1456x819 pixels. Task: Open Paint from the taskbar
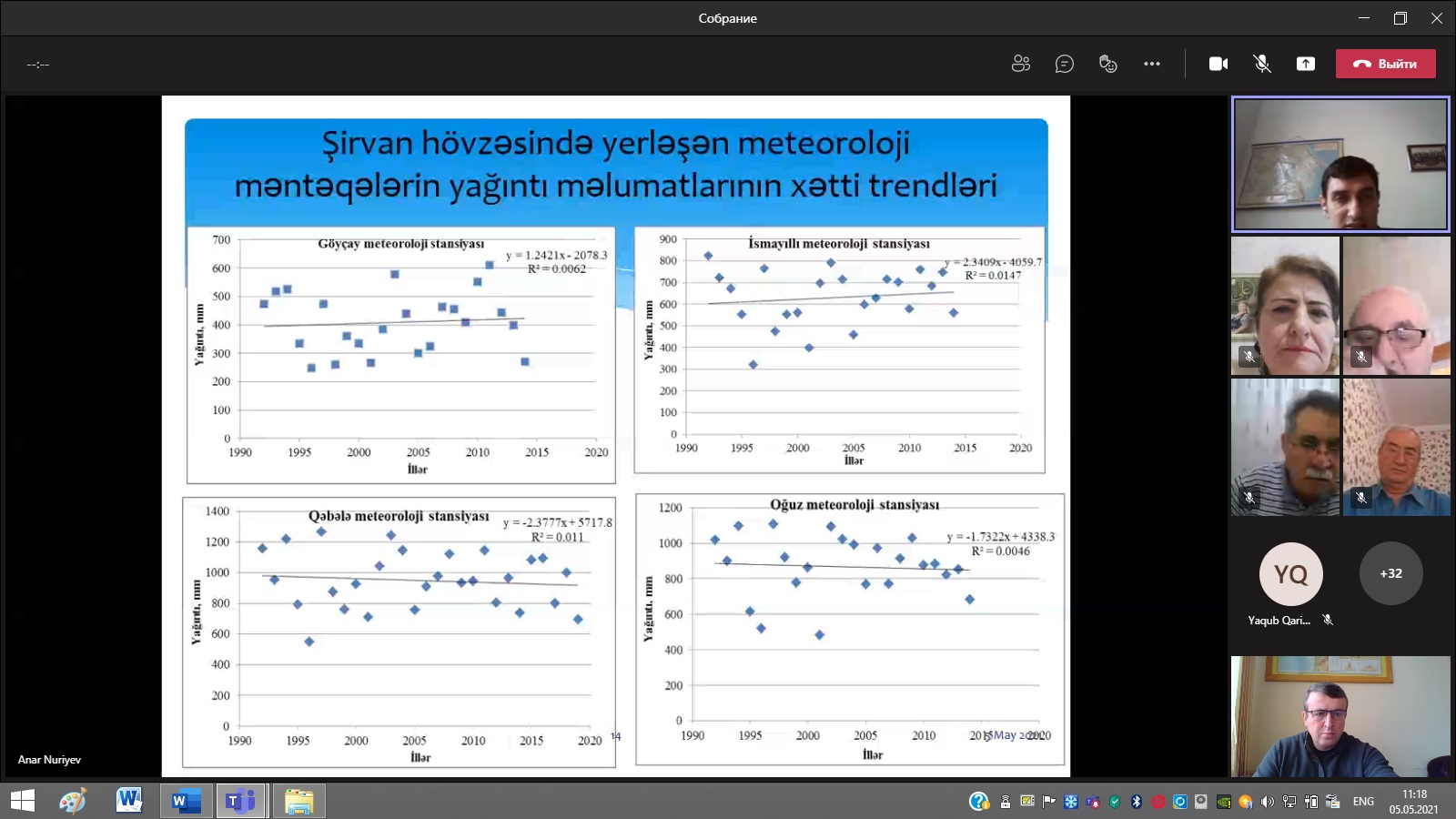pos(73,801)
